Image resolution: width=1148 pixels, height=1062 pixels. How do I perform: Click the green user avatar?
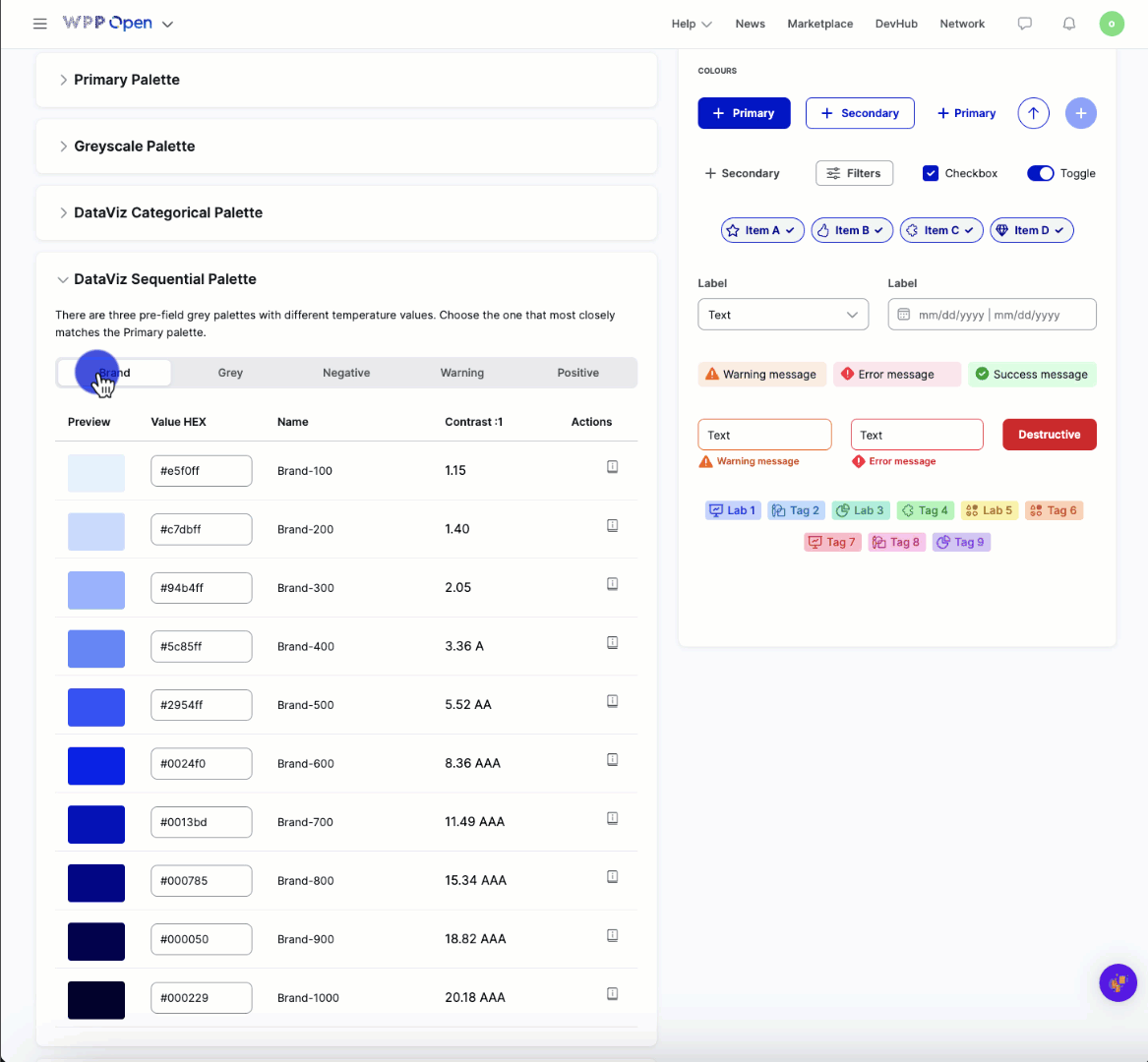[1112, 24]
